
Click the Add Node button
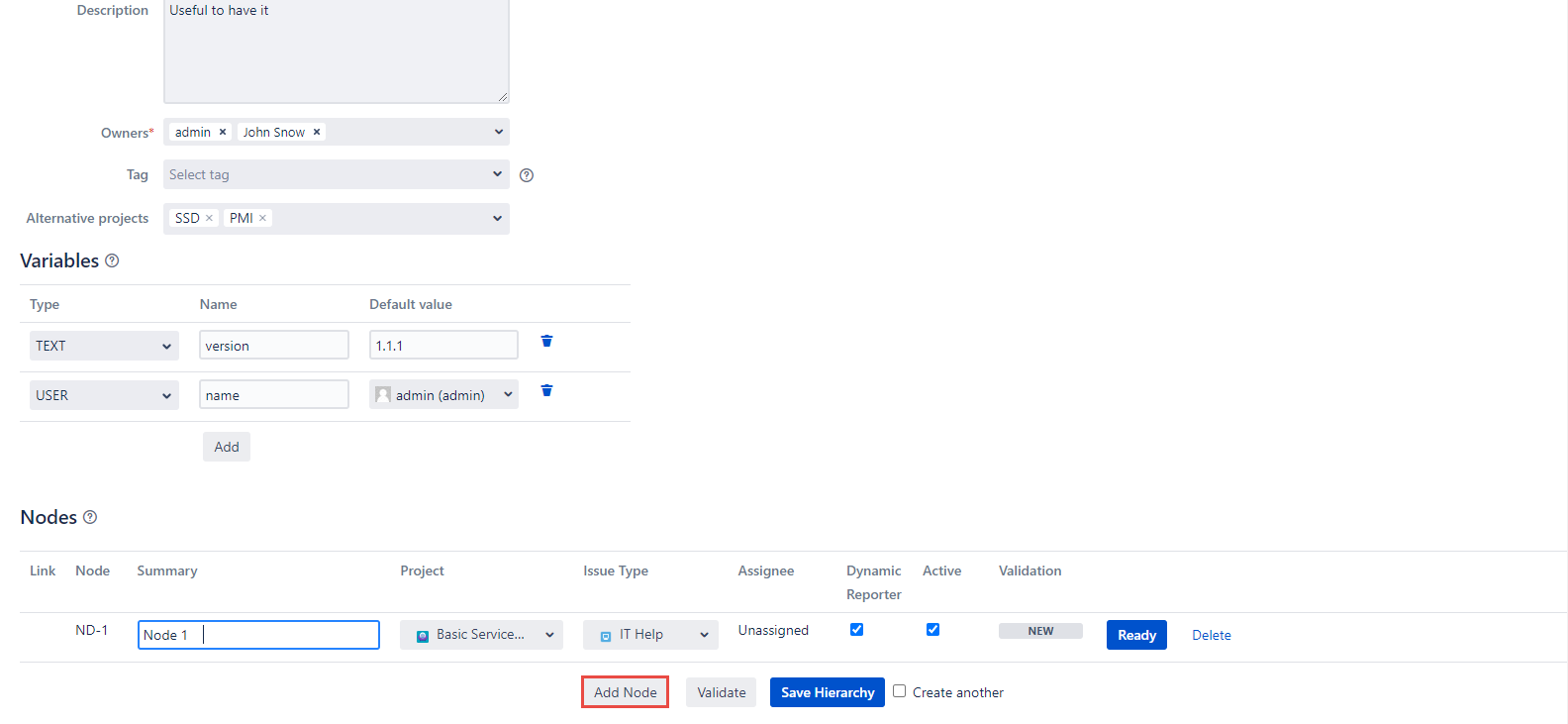click(625, 692)
